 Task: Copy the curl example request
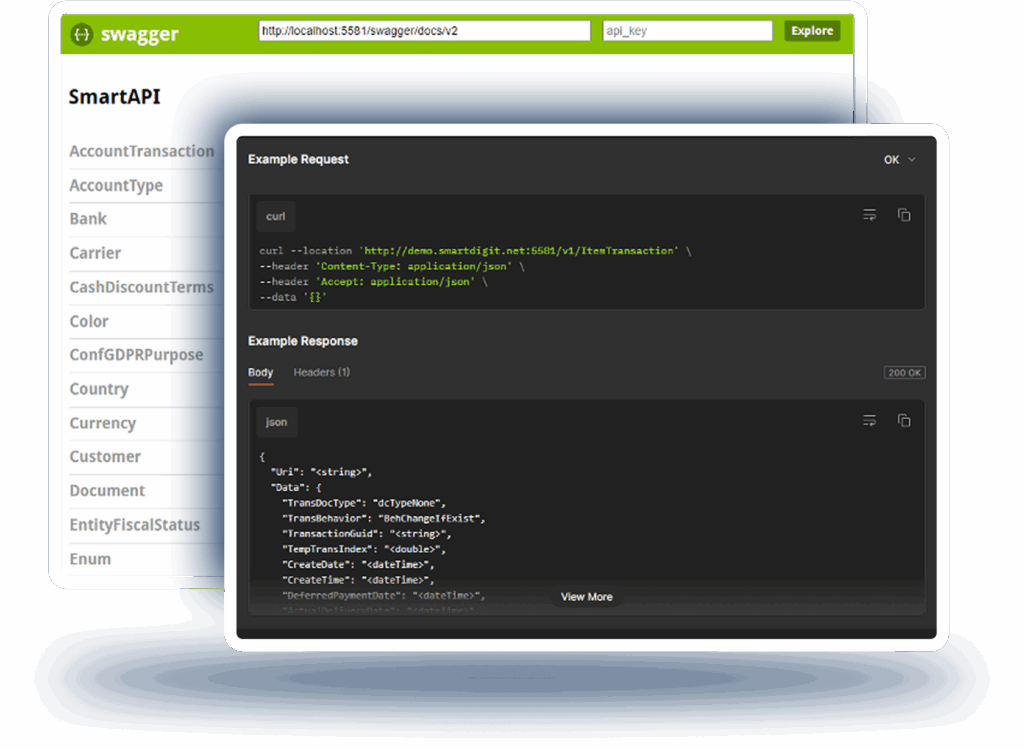(x=904, y=215)
